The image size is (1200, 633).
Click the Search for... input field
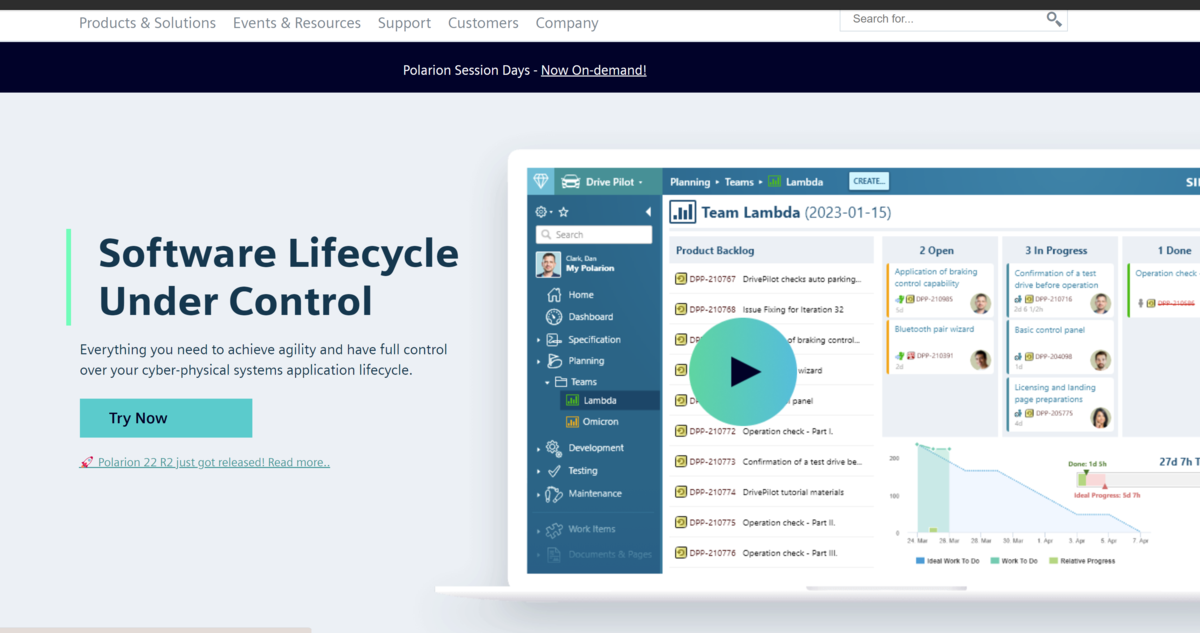pos(940,19)
